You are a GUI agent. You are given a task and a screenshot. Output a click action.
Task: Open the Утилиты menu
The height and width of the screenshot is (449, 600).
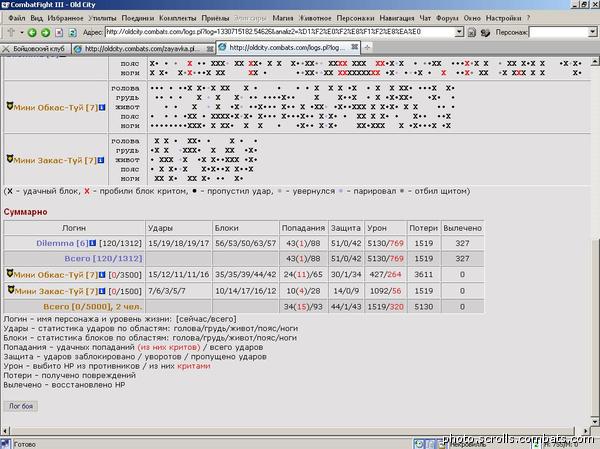click(102, 18)
